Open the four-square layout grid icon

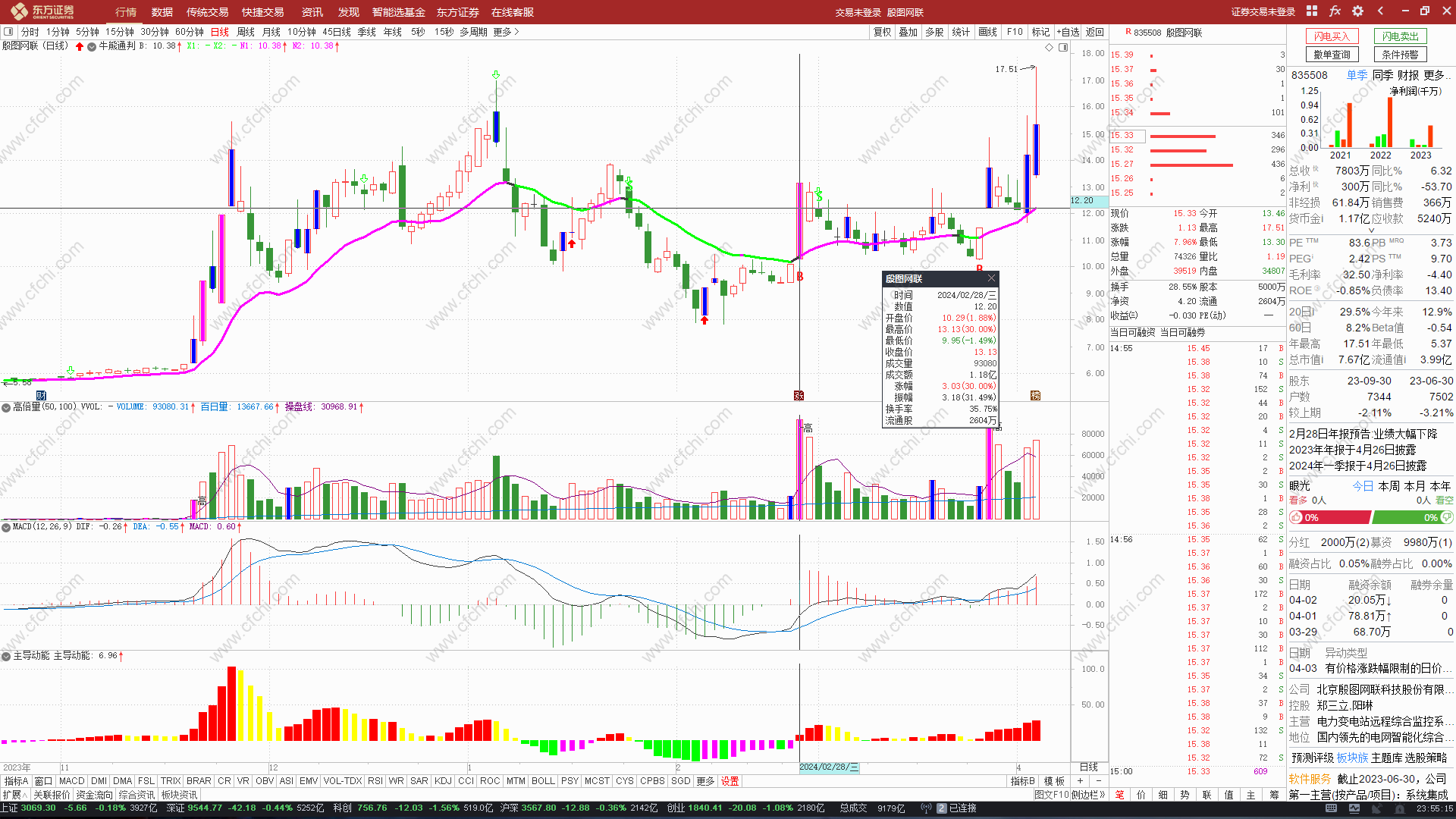point(1312,11)
